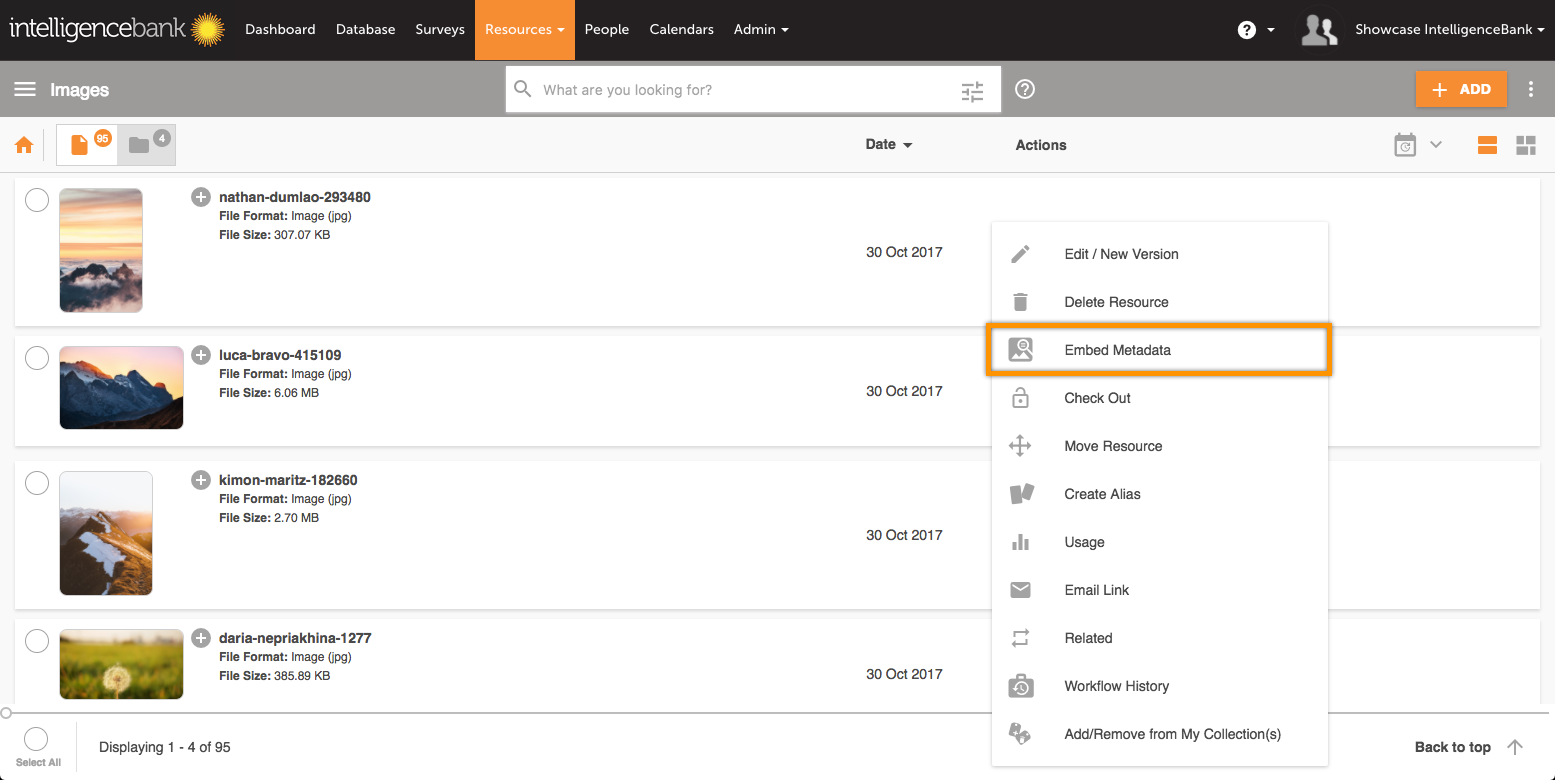Screen dimensions: 1555x780
Task: Open advanced search filter options icon
Action: pos(972,91)
